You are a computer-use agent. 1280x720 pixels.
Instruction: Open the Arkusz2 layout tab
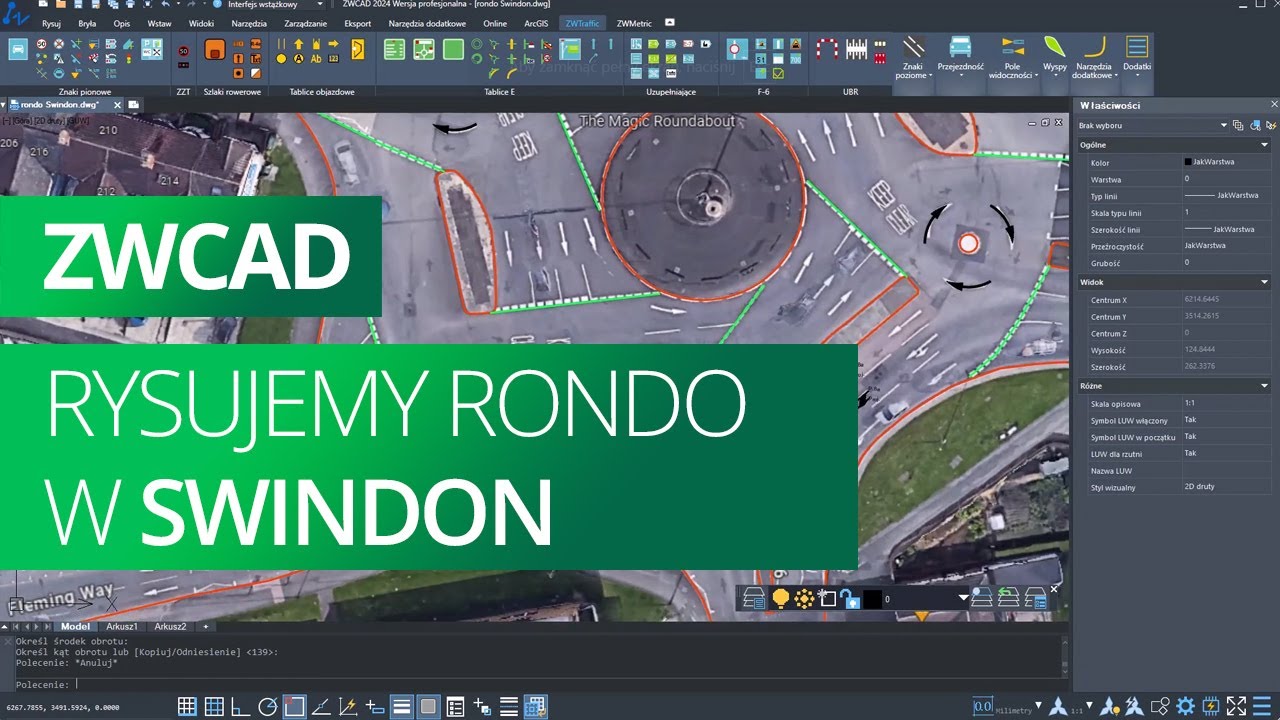point(170,627)
